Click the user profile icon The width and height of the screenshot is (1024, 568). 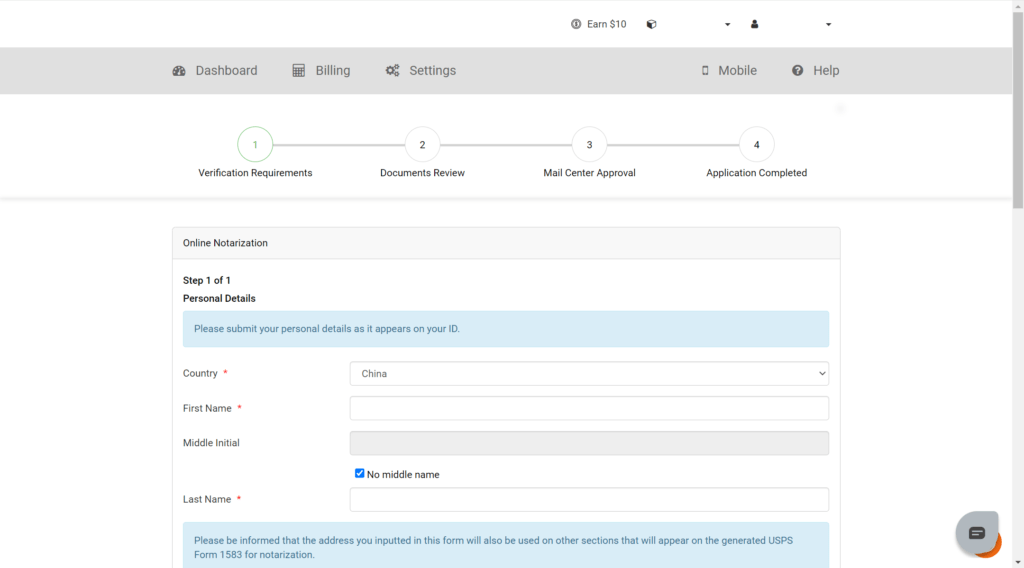click(754, 24)
